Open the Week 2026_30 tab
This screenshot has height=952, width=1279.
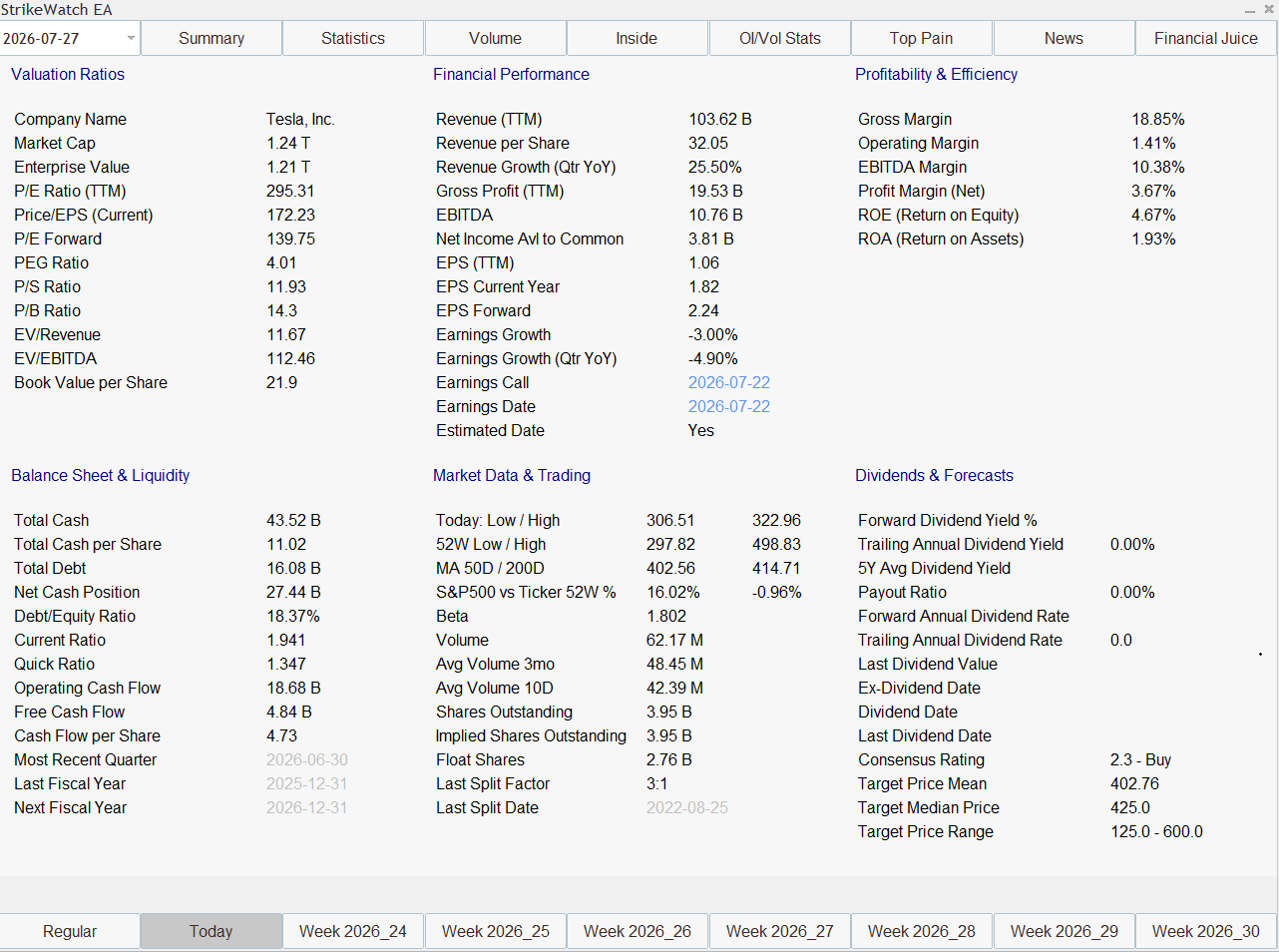(x=1206, y=931)
